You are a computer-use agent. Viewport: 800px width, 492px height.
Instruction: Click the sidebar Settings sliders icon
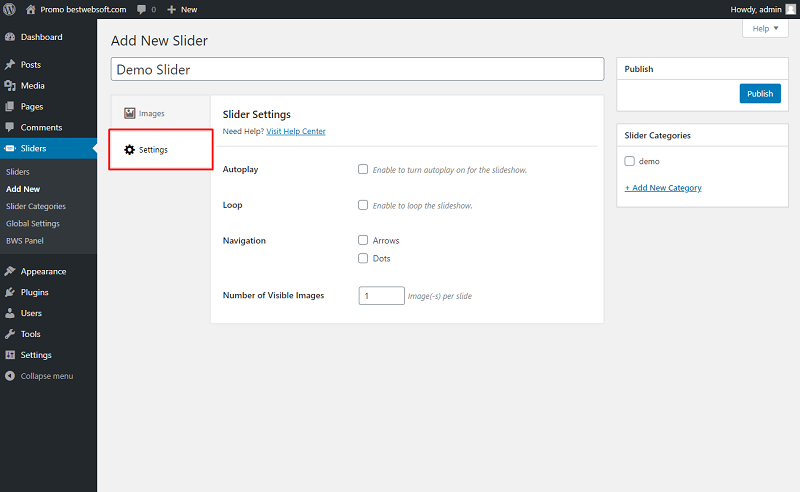(x=10, y=355)
